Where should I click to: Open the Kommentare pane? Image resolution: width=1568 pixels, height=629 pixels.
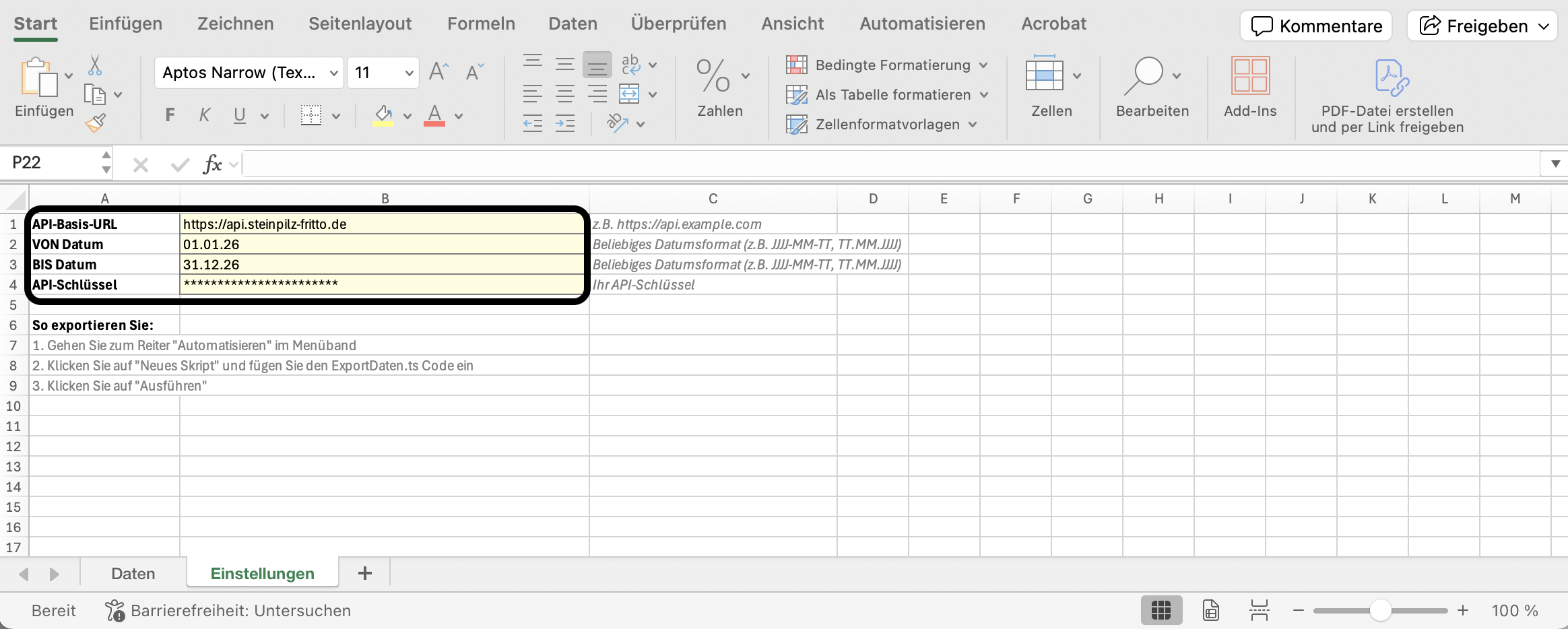click(x=1316, y=26)
